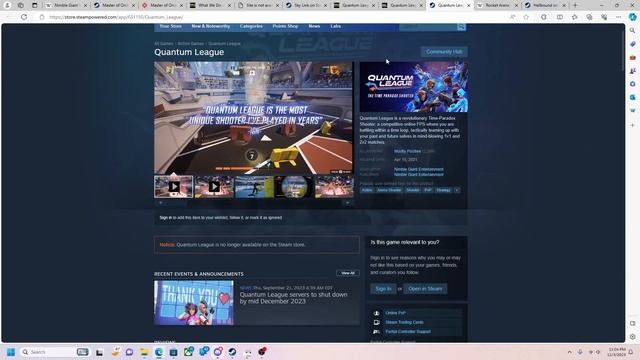Click the main trailer video player
640x360 pixels.
tap(253, 118)
